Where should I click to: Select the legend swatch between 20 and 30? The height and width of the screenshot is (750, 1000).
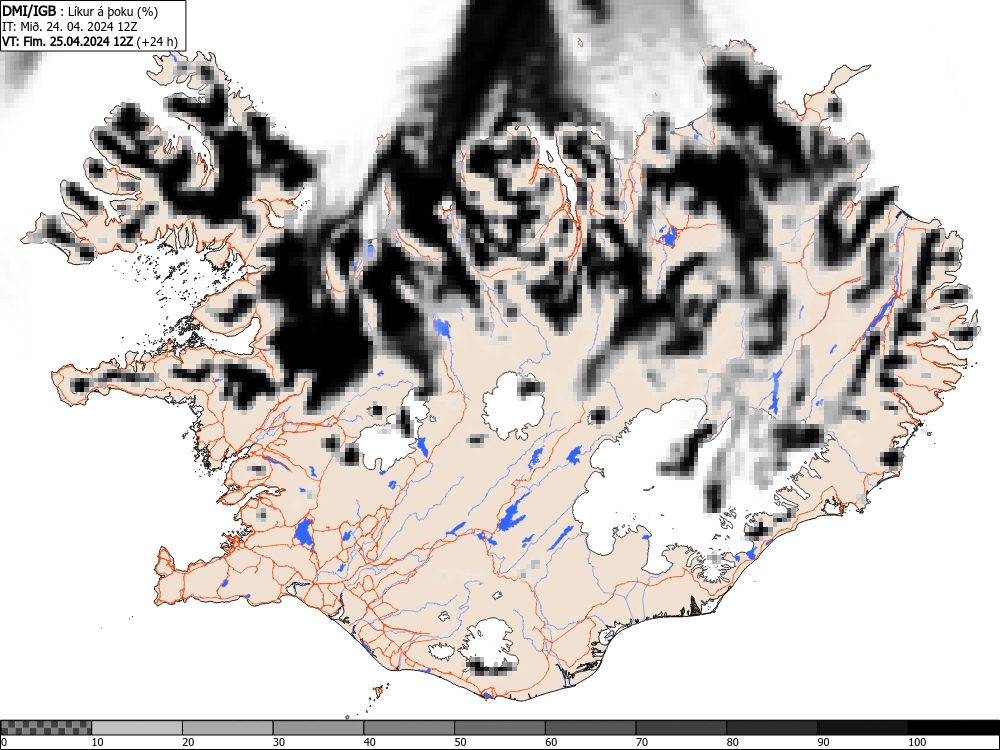[x=228, y=728]
